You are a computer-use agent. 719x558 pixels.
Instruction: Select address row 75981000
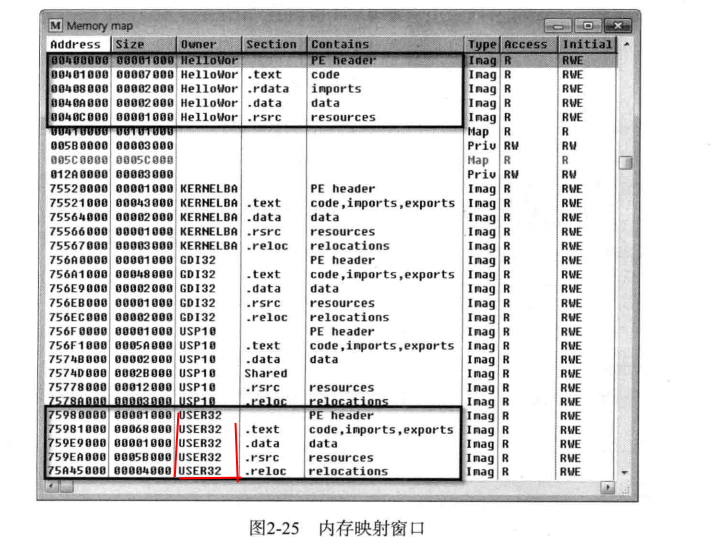(x=330, y=430)
